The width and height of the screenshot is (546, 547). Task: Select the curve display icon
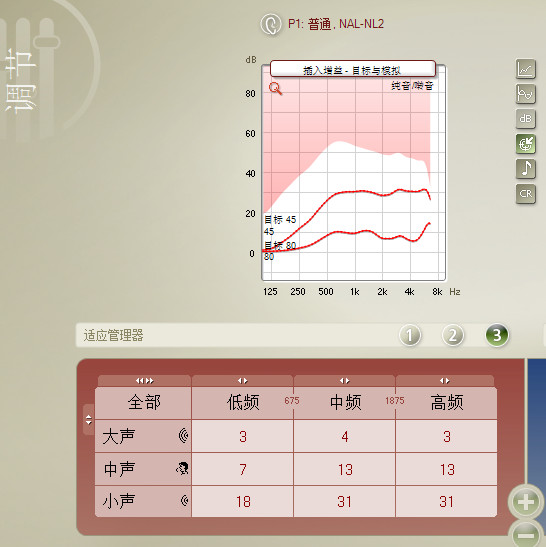tap(525, 94)
